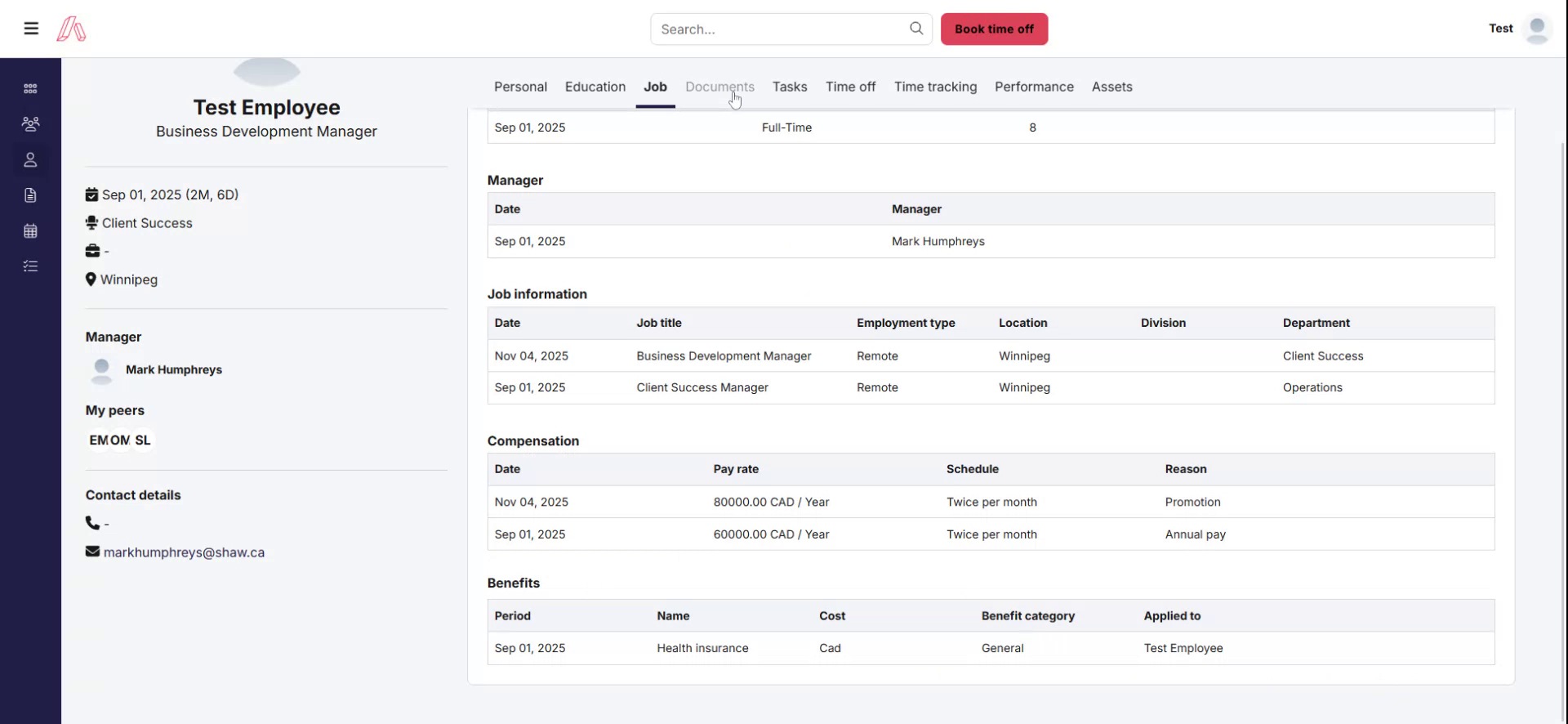Select the single person profile sidebar icon

(30, 160)
